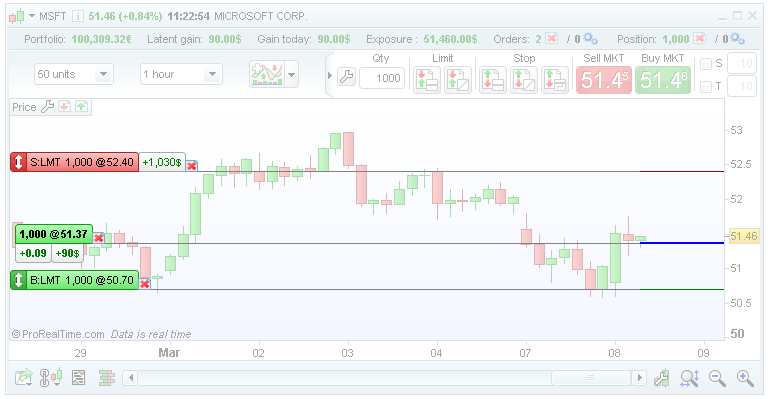Image resolution: width=770 pixels, height=399 pixels.
Task: Open the MSFT instrument info icon
Action: tap(78, 16)
